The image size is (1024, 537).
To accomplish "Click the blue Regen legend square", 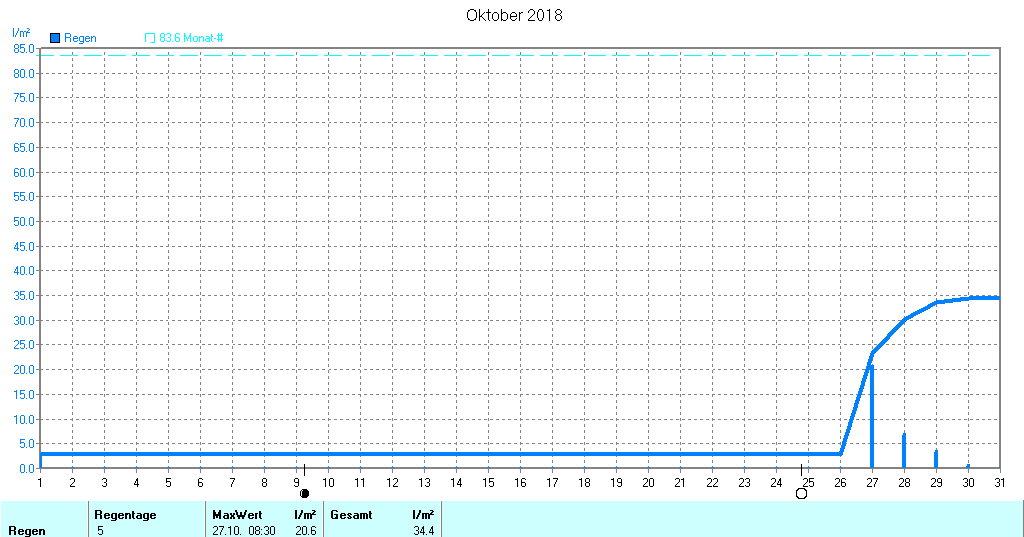I will pos(55,38).
